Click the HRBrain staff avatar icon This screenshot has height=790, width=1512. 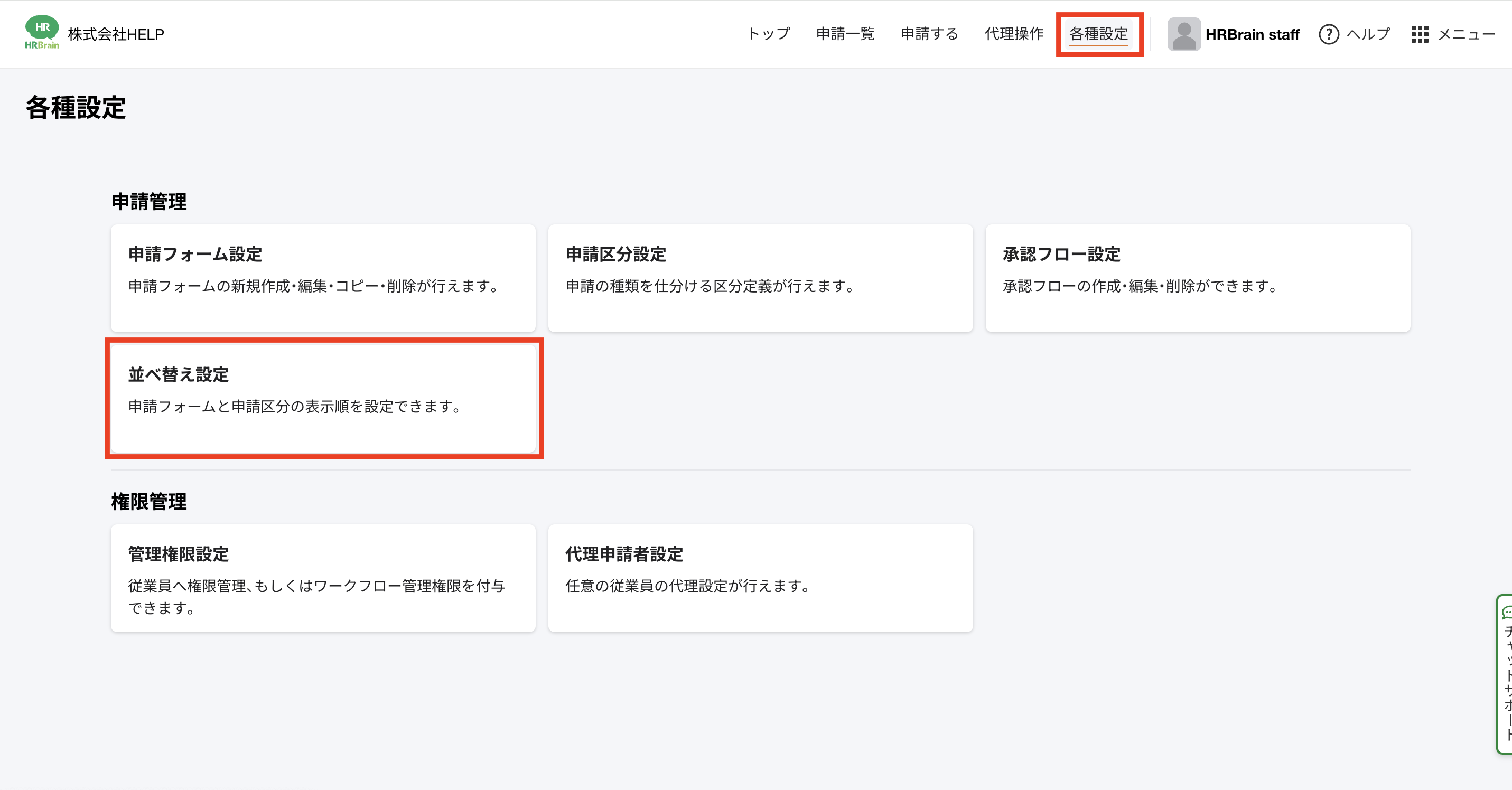pos(1183,34)
